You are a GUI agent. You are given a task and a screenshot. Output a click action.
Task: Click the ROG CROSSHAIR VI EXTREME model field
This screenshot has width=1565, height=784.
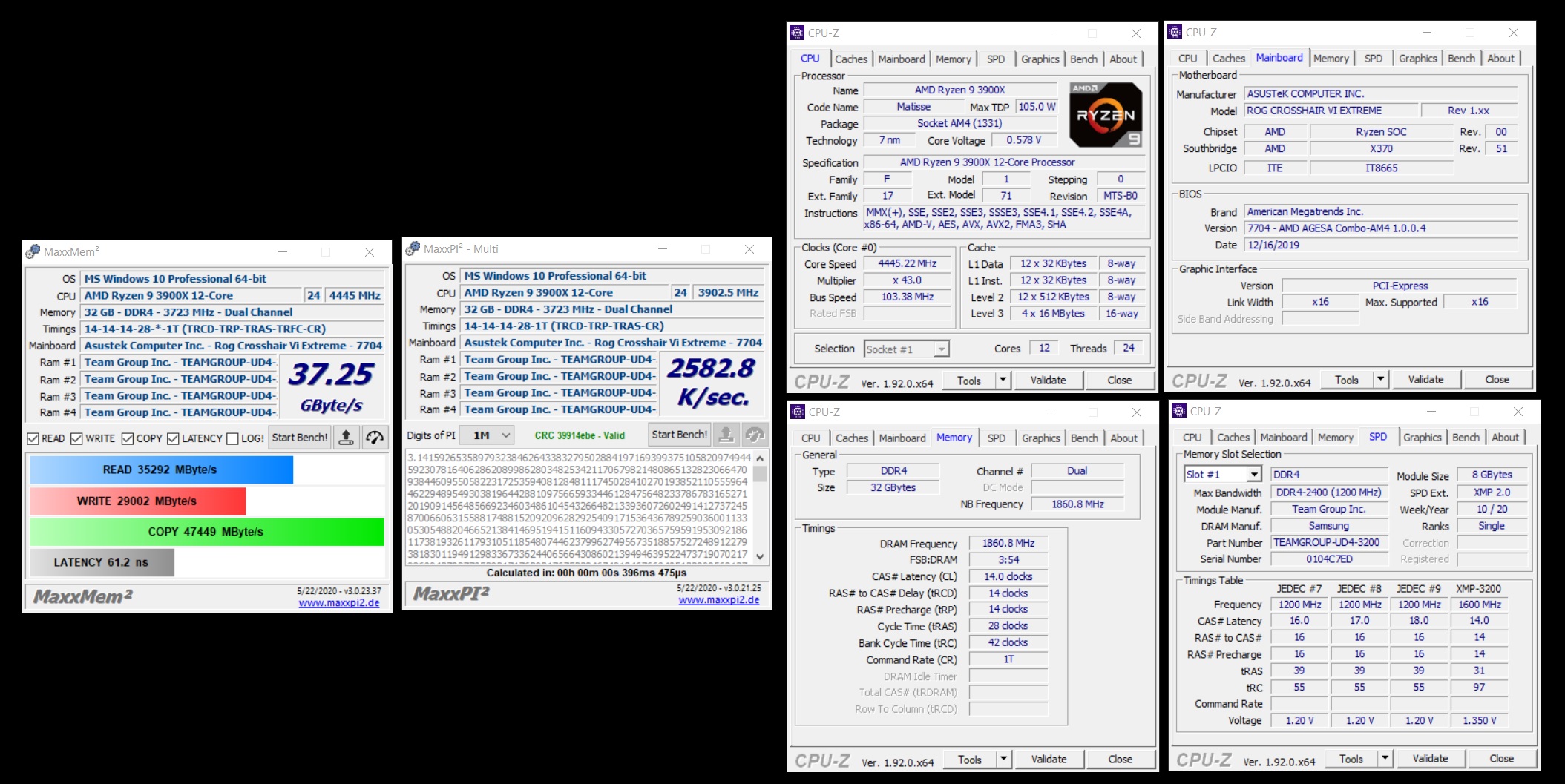coord(1331,111)
